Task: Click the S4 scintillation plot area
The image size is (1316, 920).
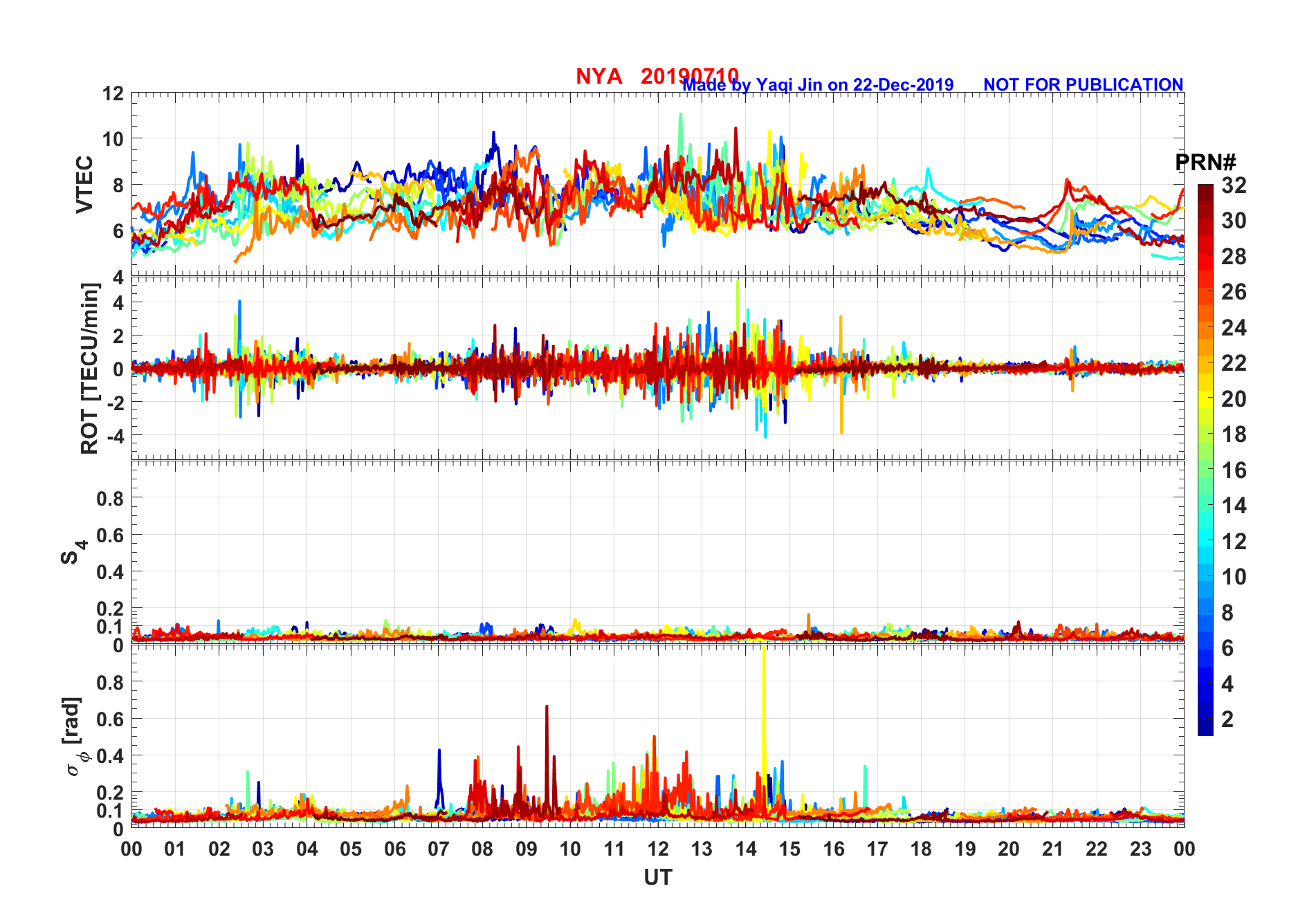Action: pos(657,553)
